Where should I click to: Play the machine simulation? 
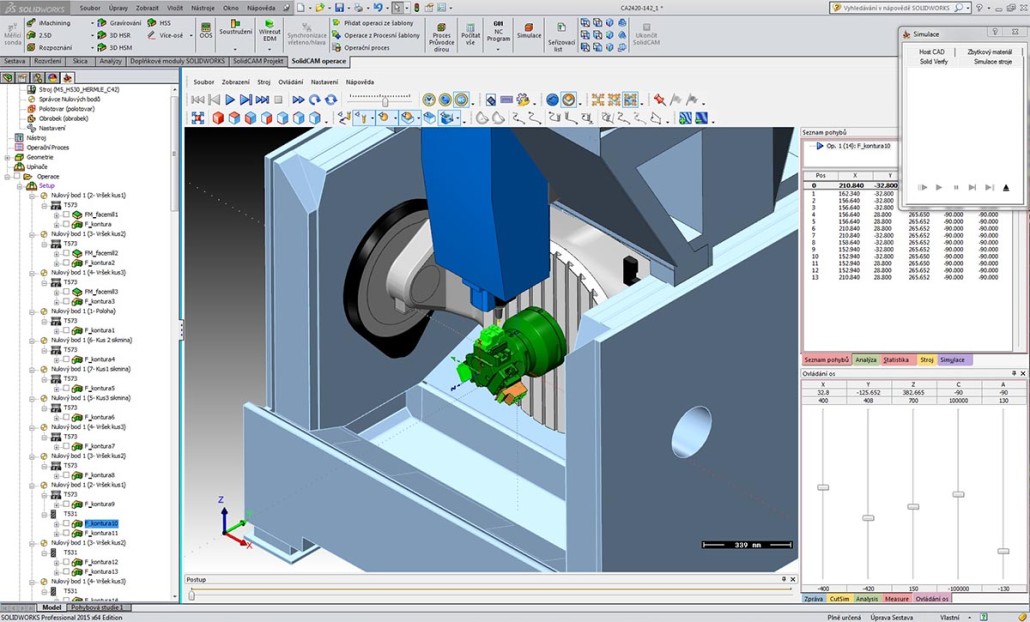[230, 100]
